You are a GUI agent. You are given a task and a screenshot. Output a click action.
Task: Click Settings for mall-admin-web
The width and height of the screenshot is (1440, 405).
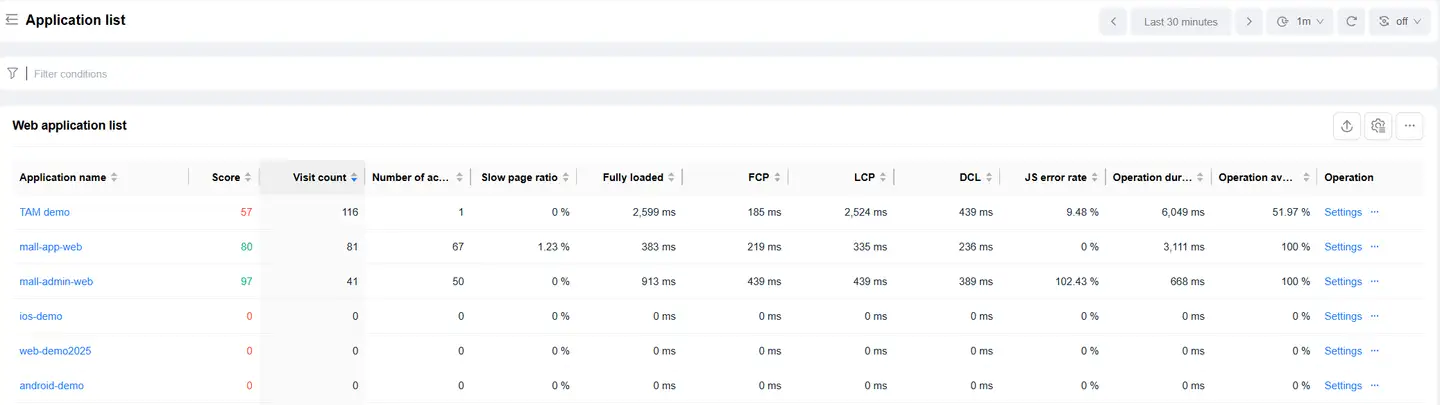point(1342,282)
